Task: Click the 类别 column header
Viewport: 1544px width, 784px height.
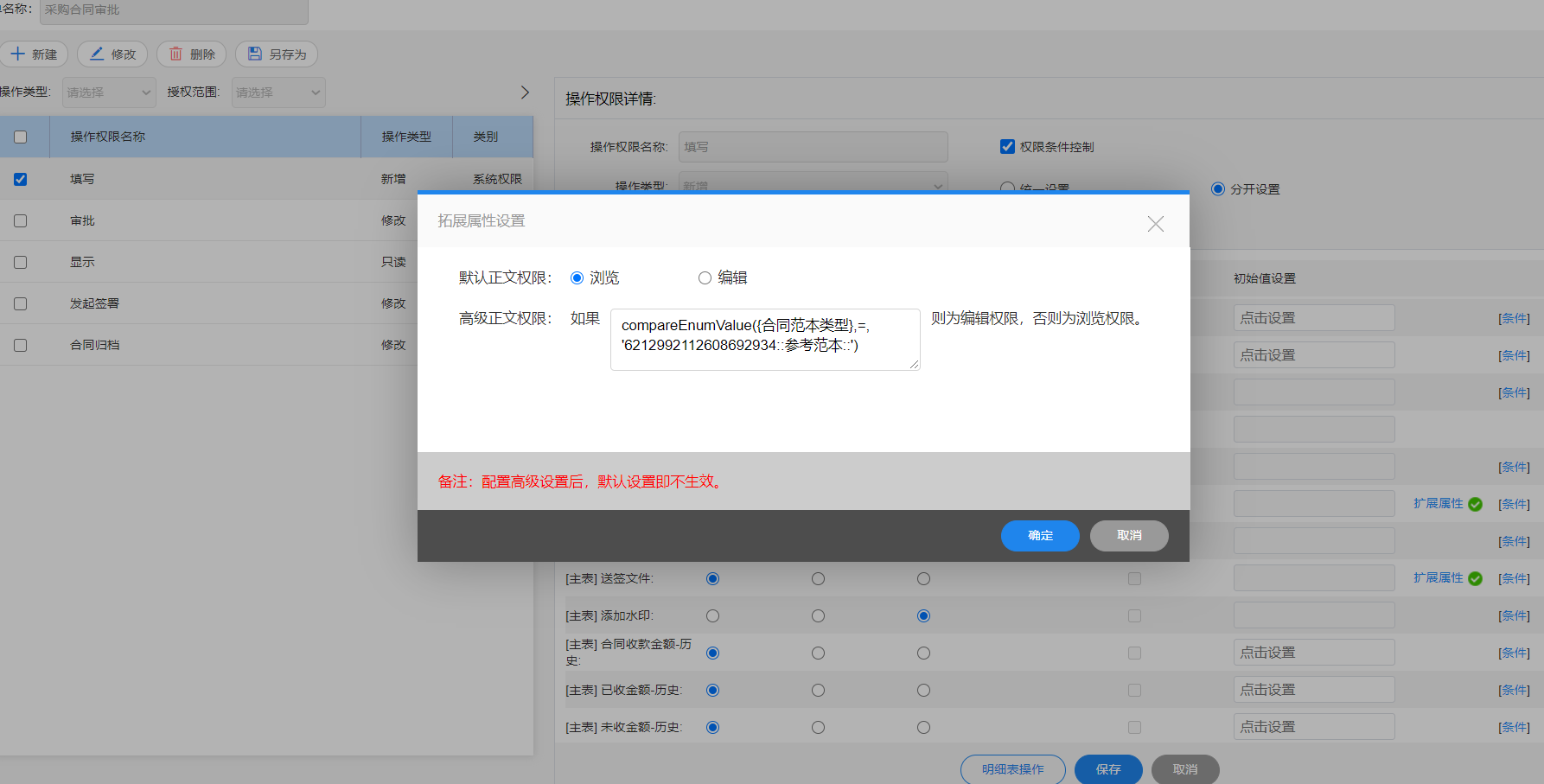Action: [x=485, y=137]
